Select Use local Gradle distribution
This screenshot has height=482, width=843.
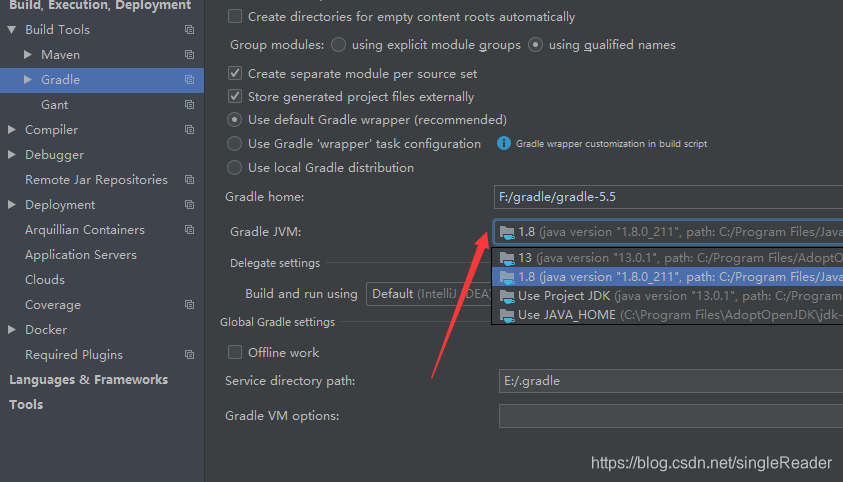click(234, 168)
